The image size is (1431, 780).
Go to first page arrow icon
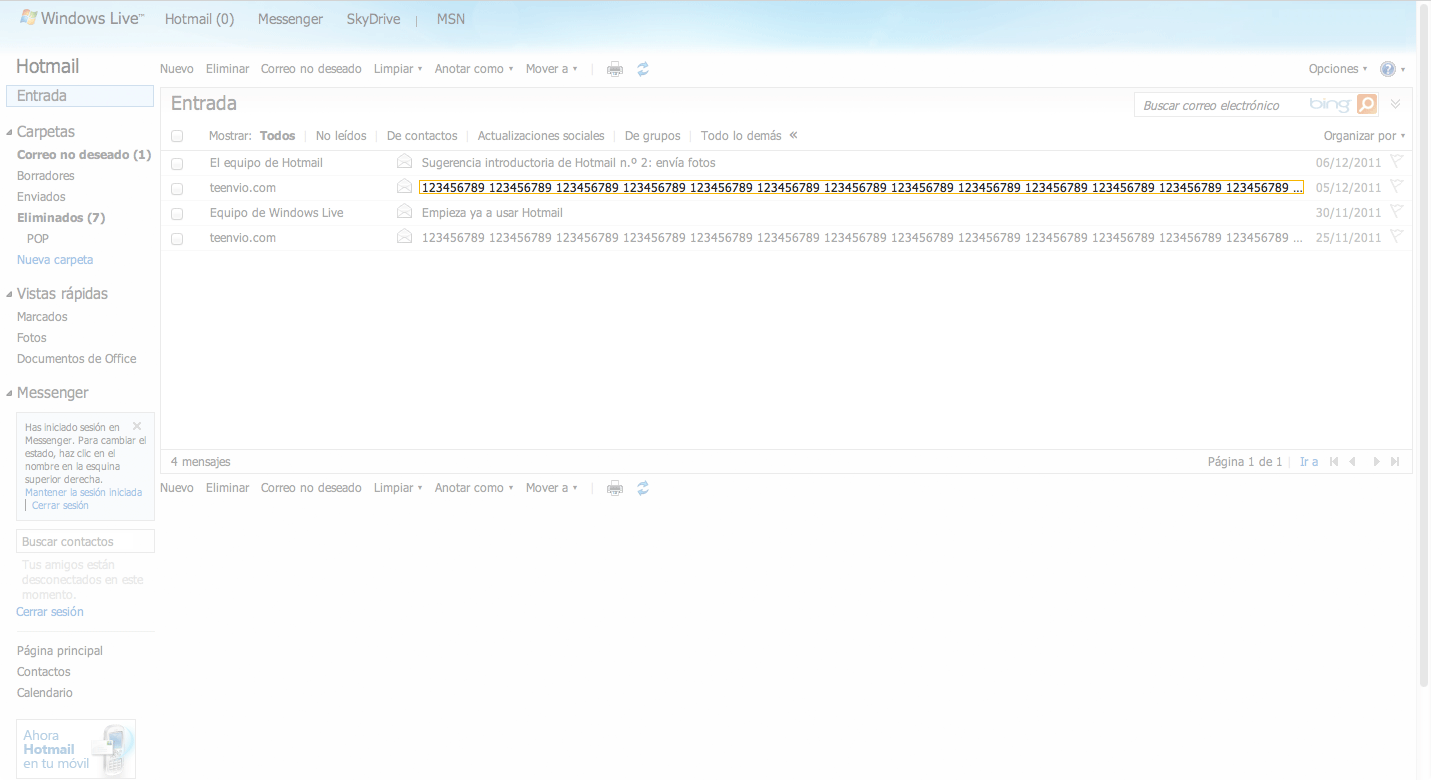[x=1334, y=462]
